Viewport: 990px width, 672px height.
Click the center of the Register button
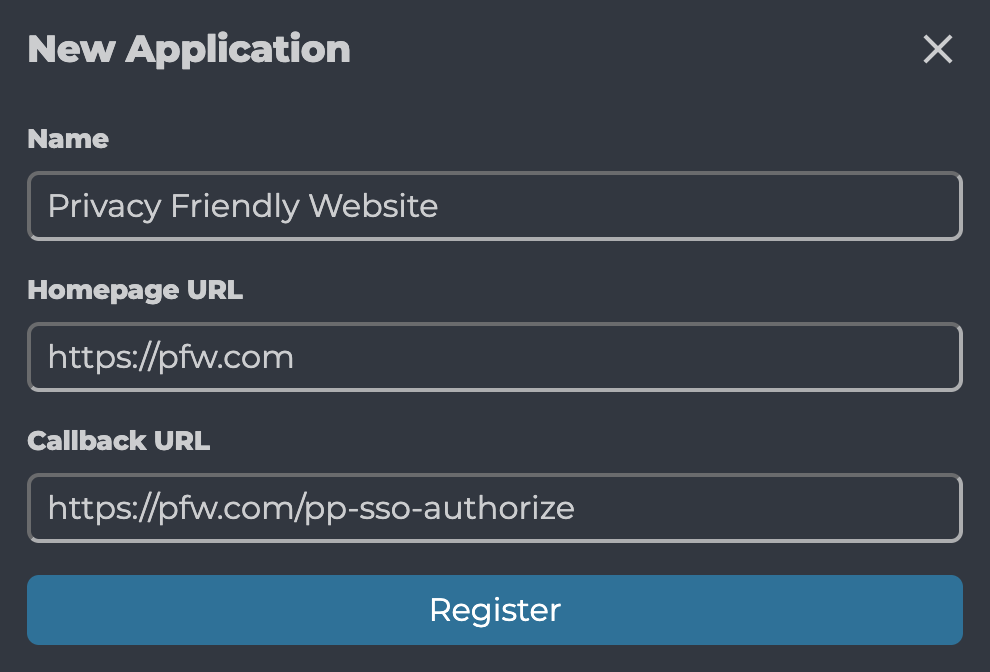click(495, 610)
